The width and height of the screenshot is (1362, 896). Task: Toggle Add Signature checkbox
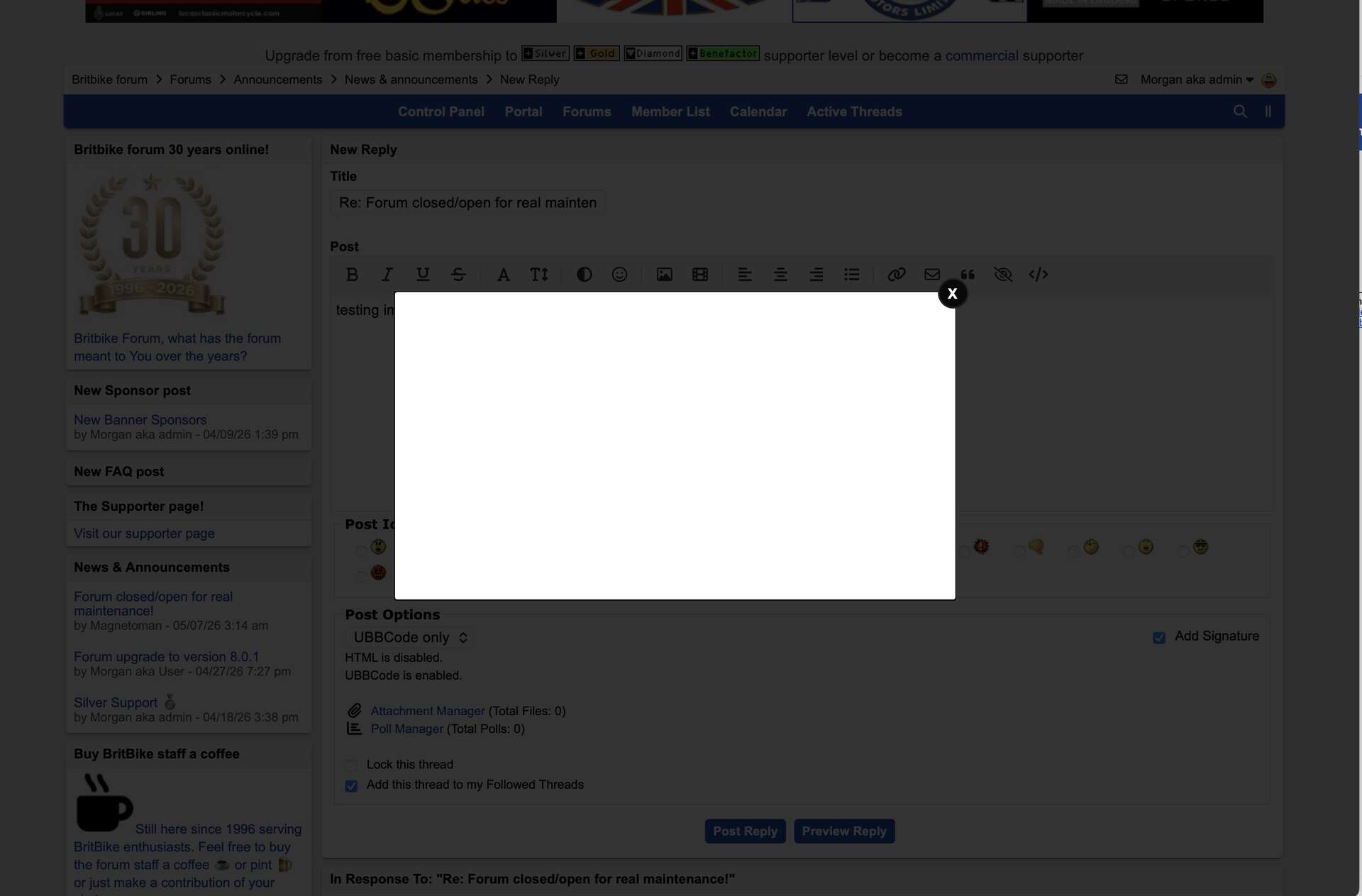pos(1159,638)
